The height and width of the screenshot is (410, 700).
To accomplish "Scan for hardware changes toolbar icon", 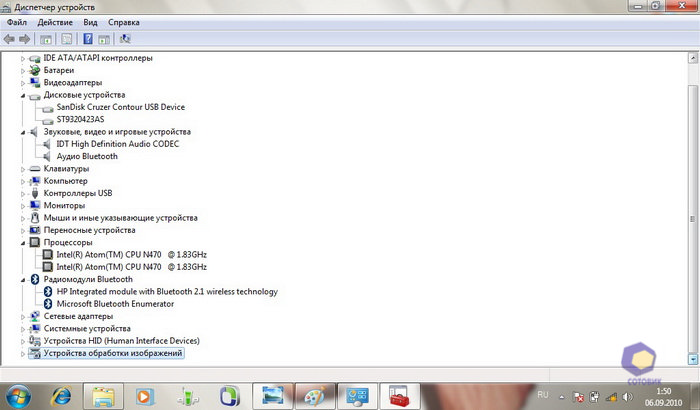I will coord(125,39).
